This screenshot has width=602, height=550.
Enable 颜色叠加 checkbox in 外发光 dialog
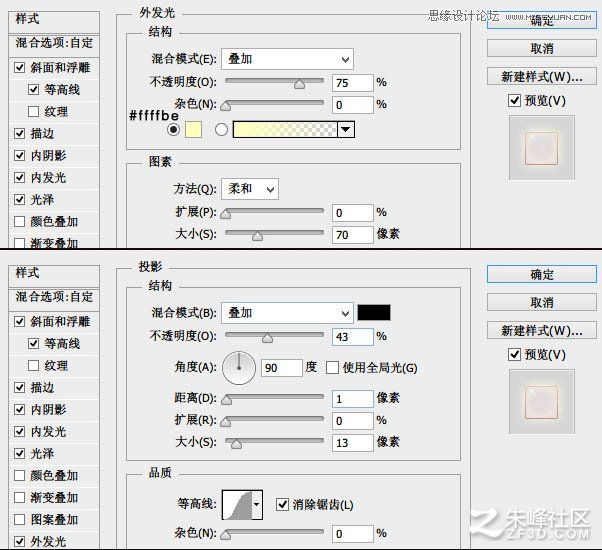tap(20, 221)
